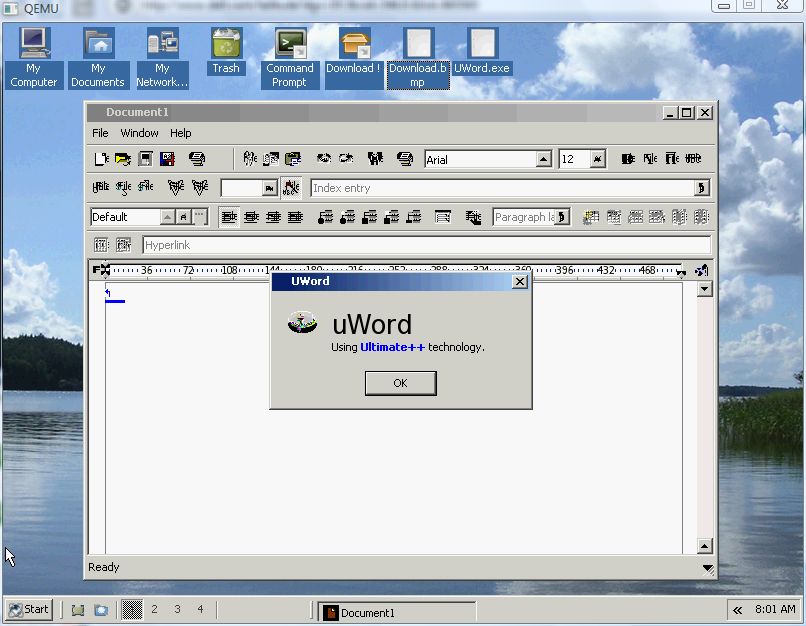The height and width of the screenshot is (626, 806).
Task: Click the uWord logo in the dialog
Action: (302, 323)
